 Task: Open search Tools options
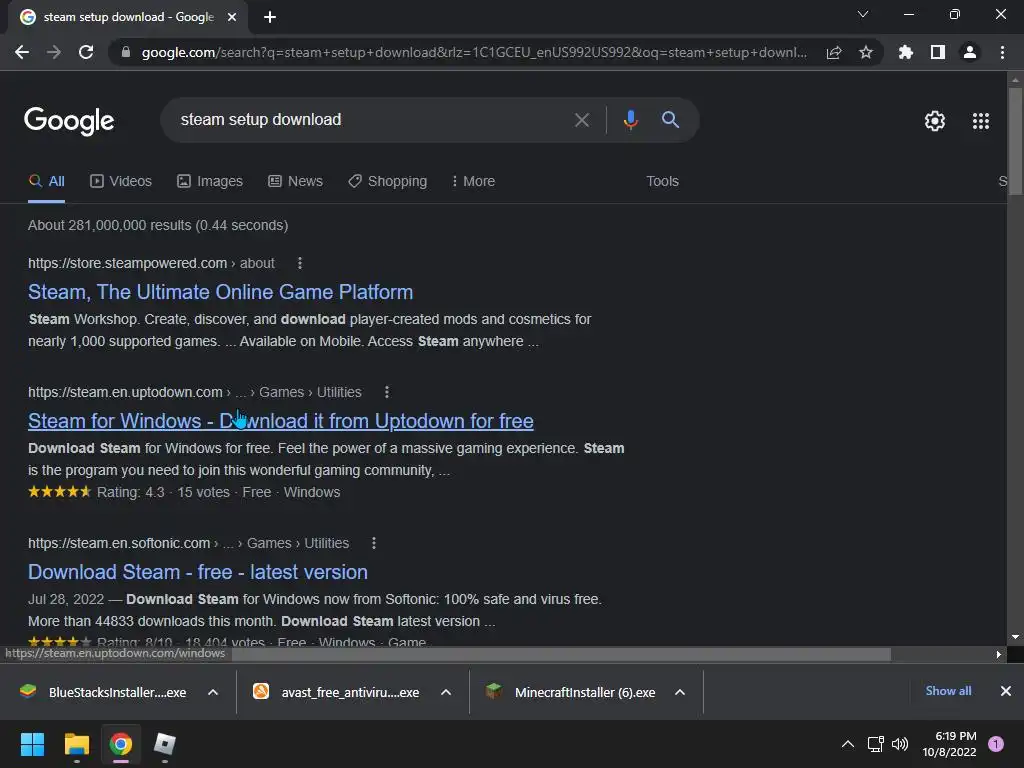[x=662, y=182]
